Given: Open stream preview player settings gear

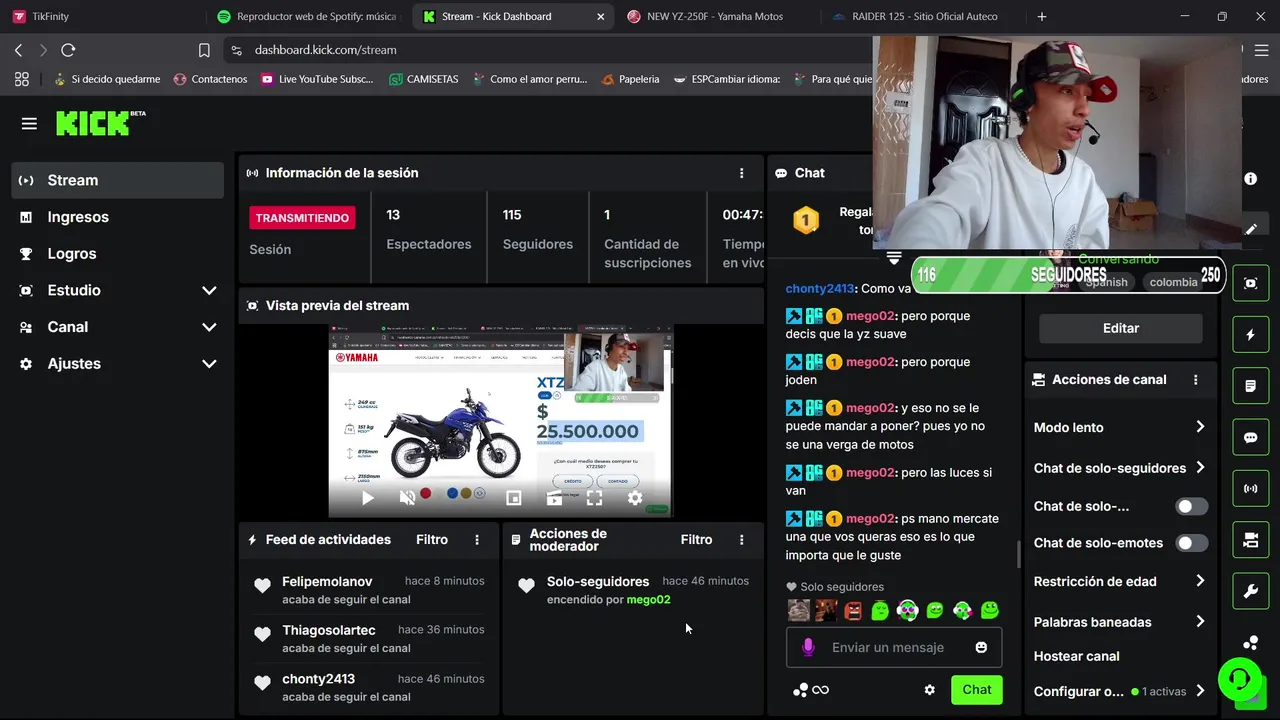Looking at the screenshot, I should [635, 497].
